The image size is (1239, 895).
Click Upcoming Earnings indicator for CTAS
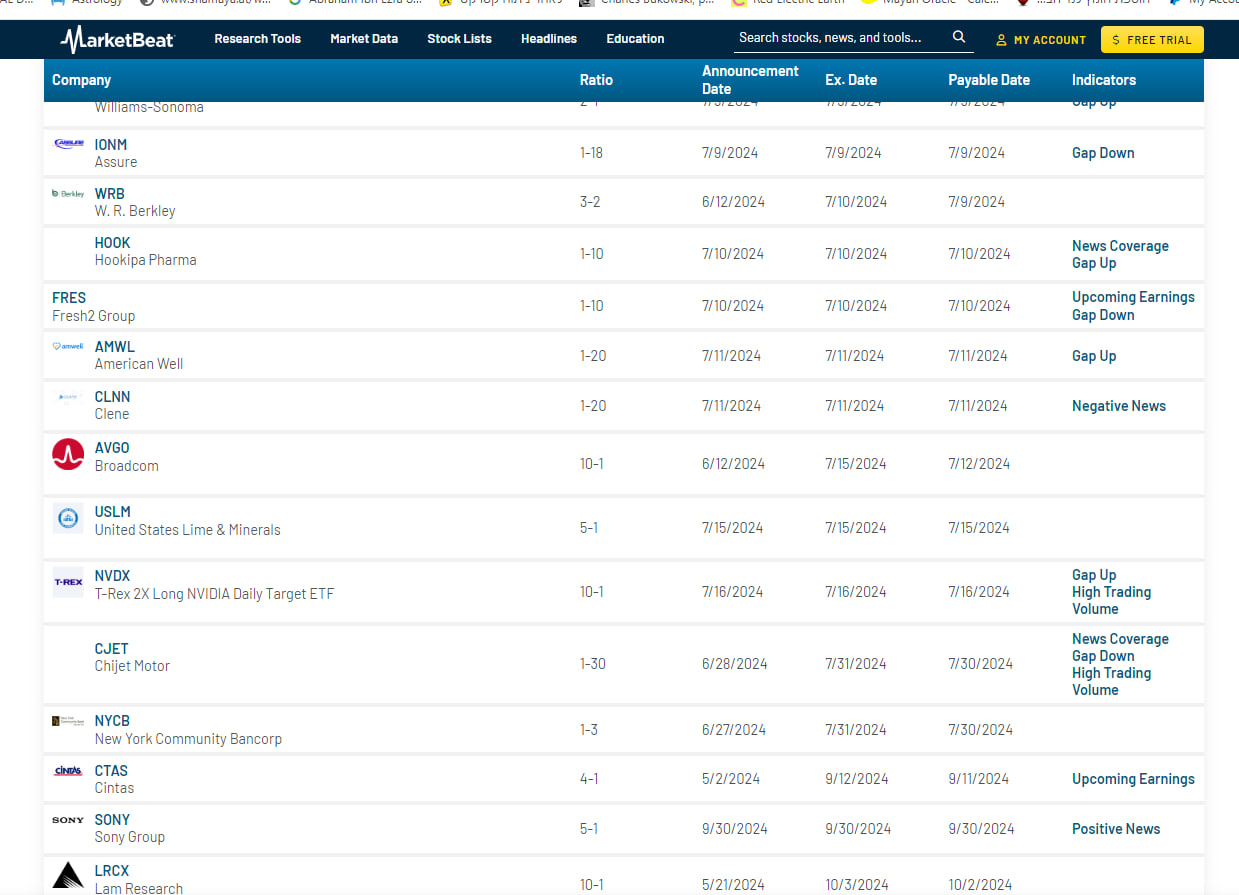(x=1133, y=779)
